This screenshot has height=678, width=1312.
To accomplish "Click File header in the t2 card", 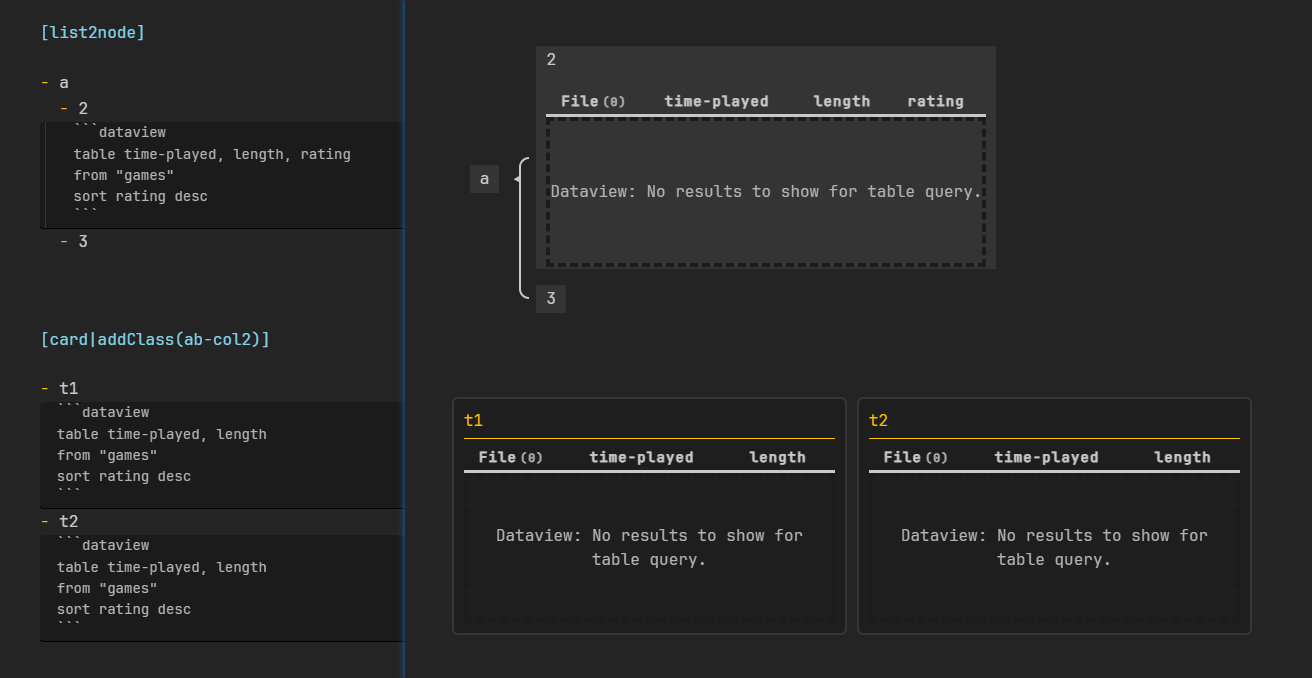I will (x=902, y=457).
